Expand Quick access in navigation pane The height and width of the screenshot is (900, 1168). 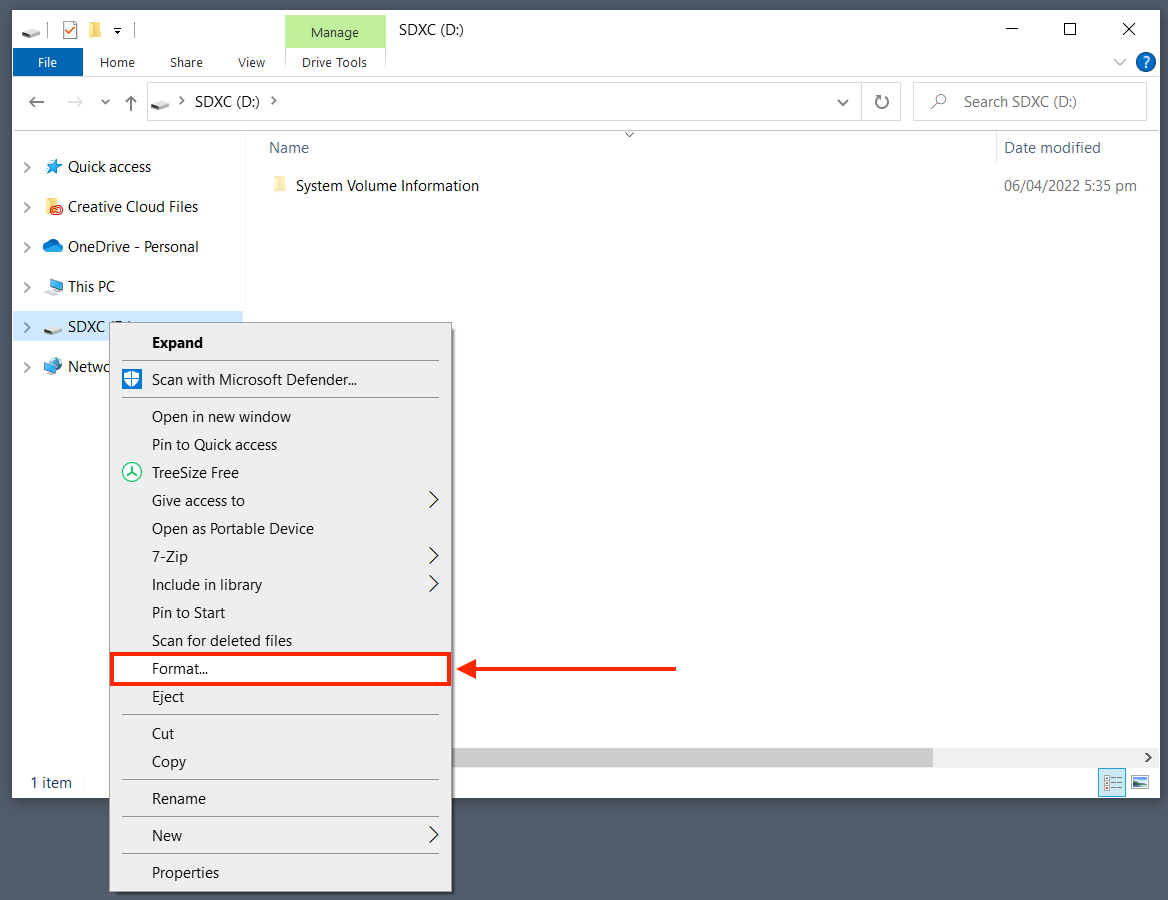click(28, 167)
